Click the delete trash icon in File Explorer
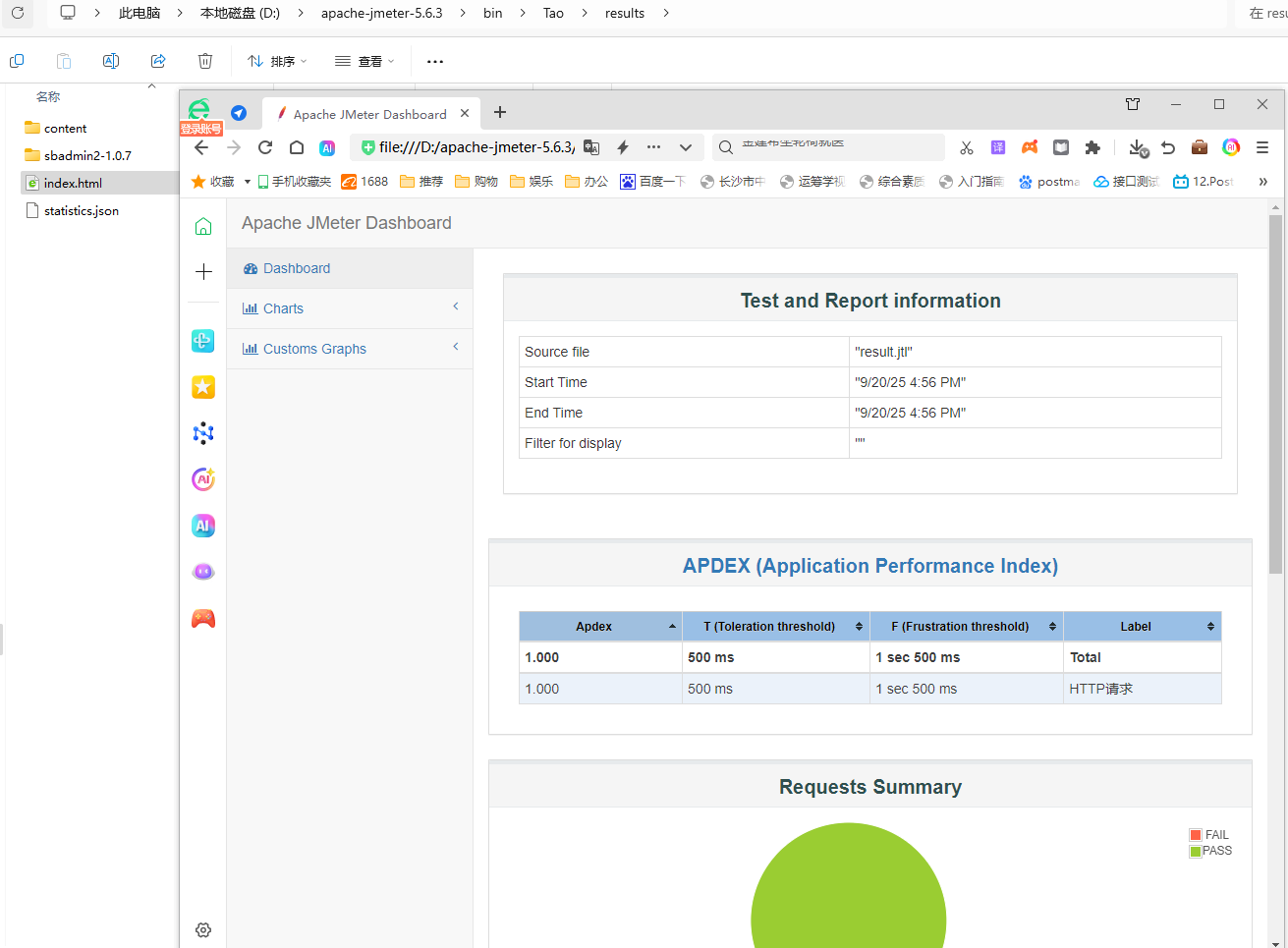The image size is (1288, 948). coord(205,61)
